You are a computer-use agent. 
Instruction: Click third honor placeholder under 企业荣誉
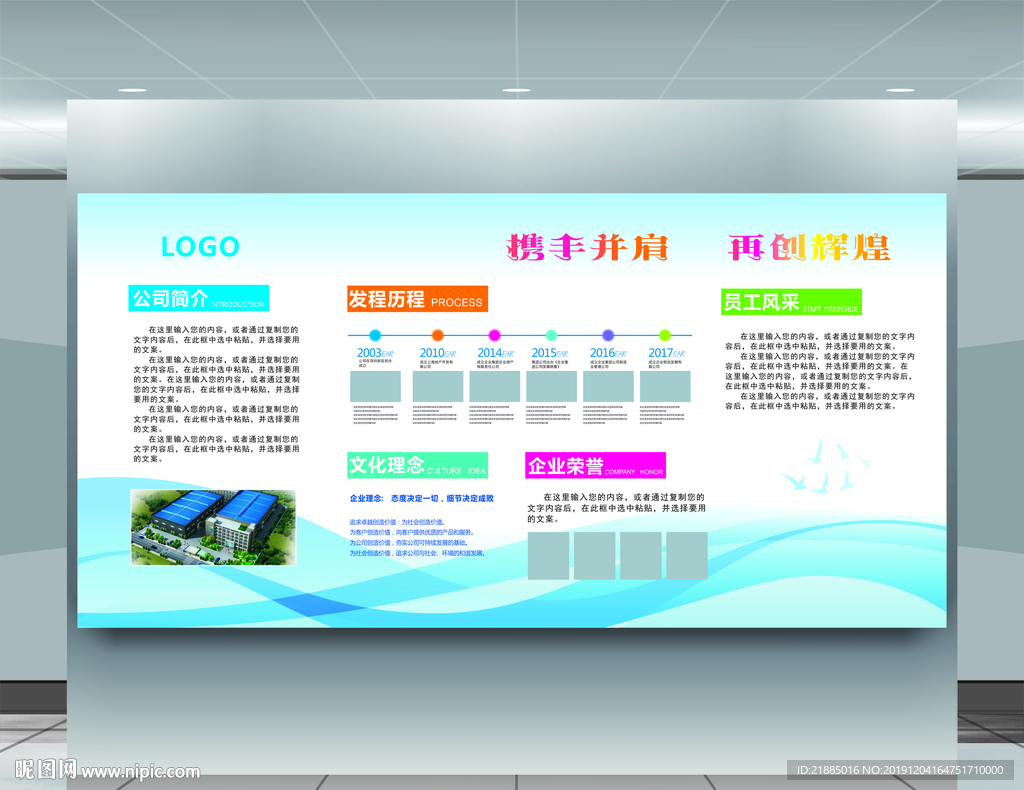click(641, 556)
